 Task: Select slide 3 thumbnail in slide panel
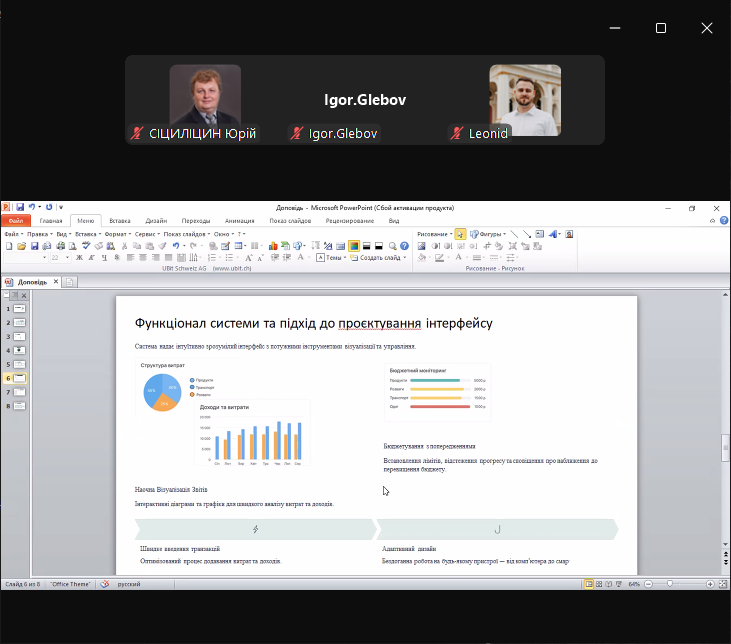point(19,337)
